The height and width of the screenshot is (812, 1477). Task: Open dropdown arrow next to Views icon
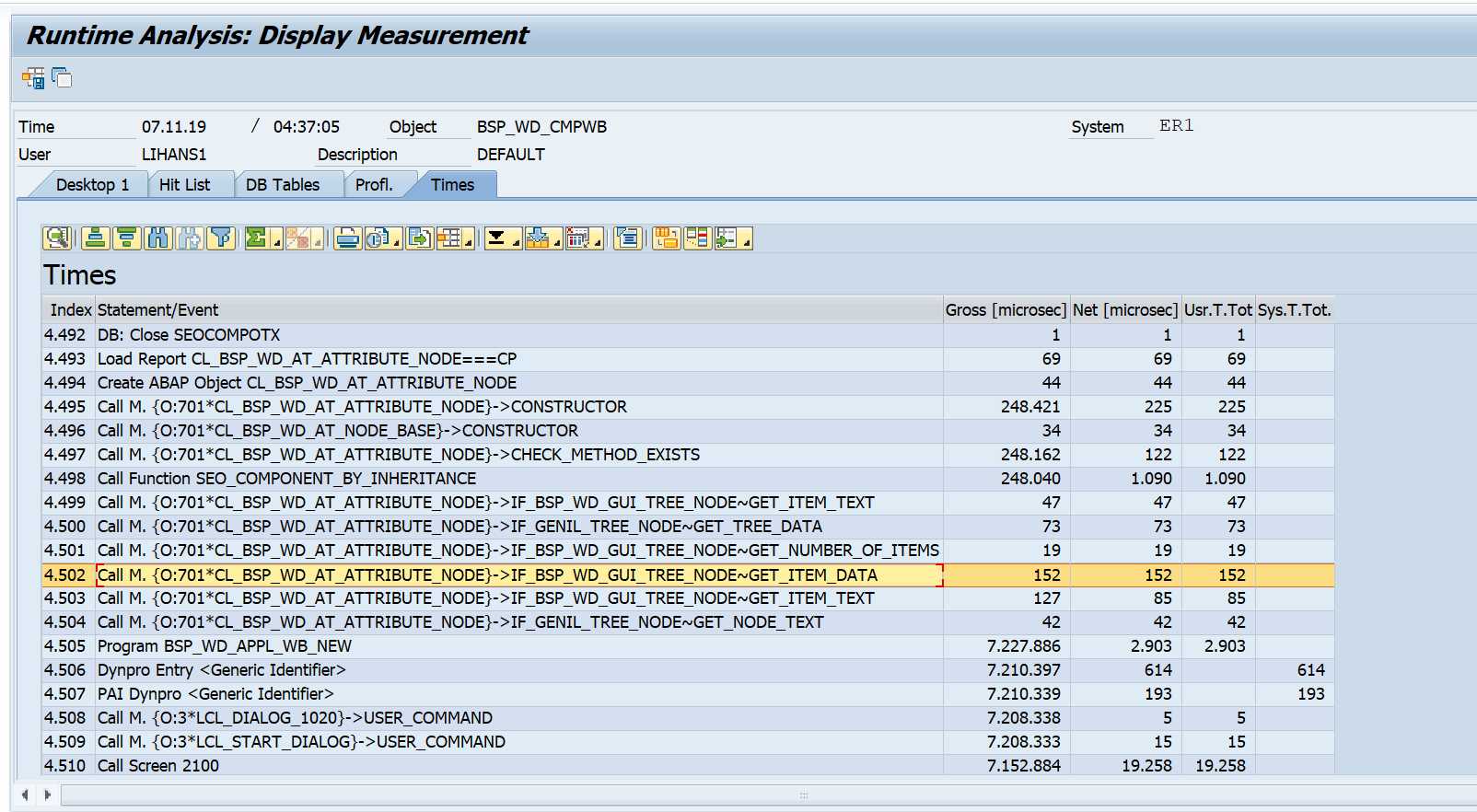[398, 239]
